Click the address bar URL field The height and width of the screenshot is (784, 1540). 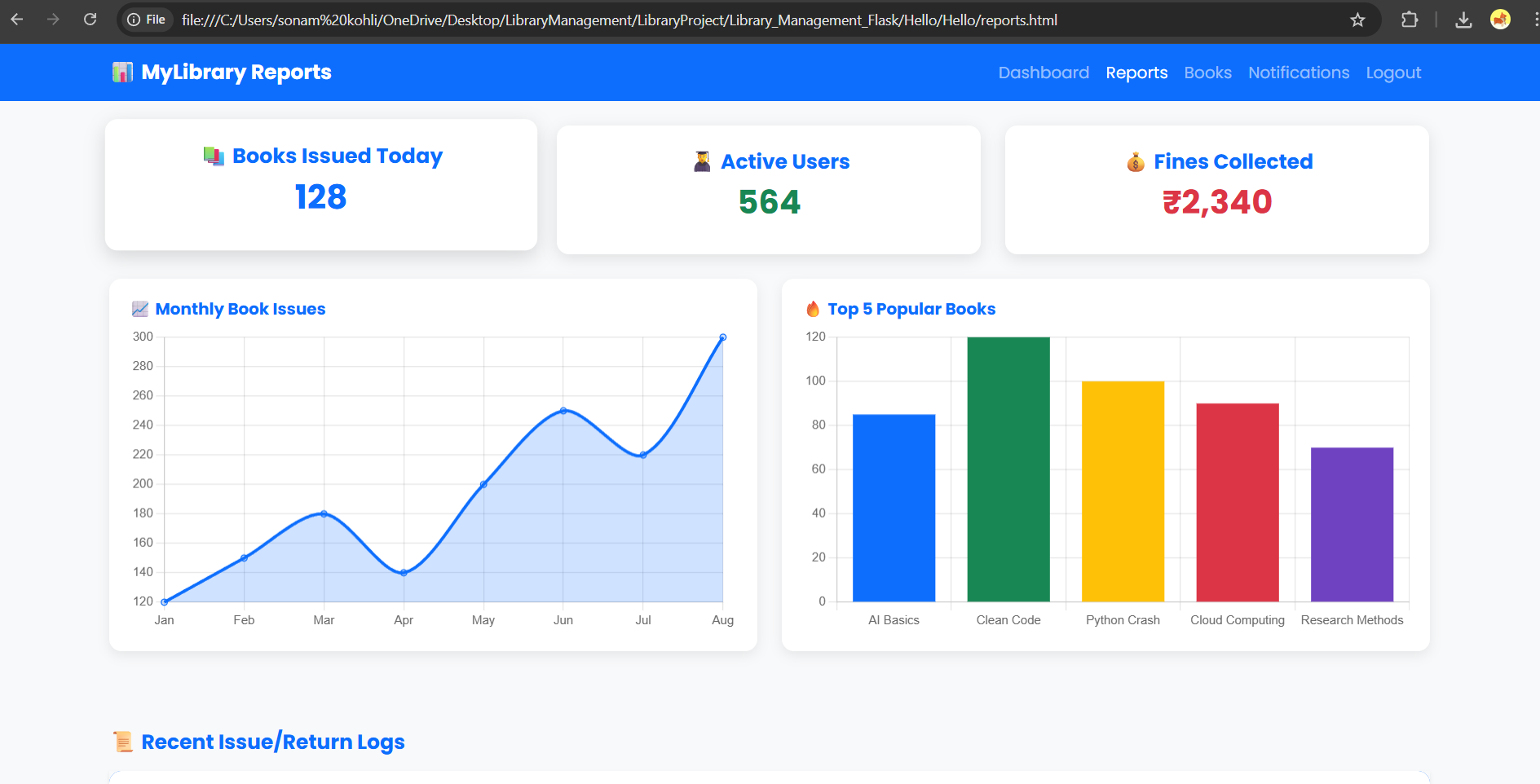pyautogui.click(x=620, y=20)
